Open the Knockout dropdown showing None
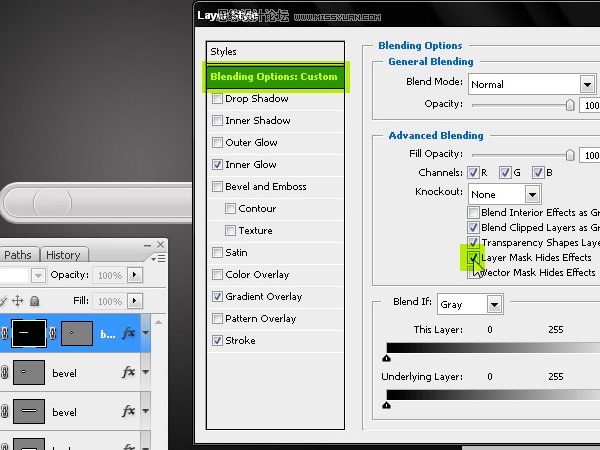 [504, 194]
